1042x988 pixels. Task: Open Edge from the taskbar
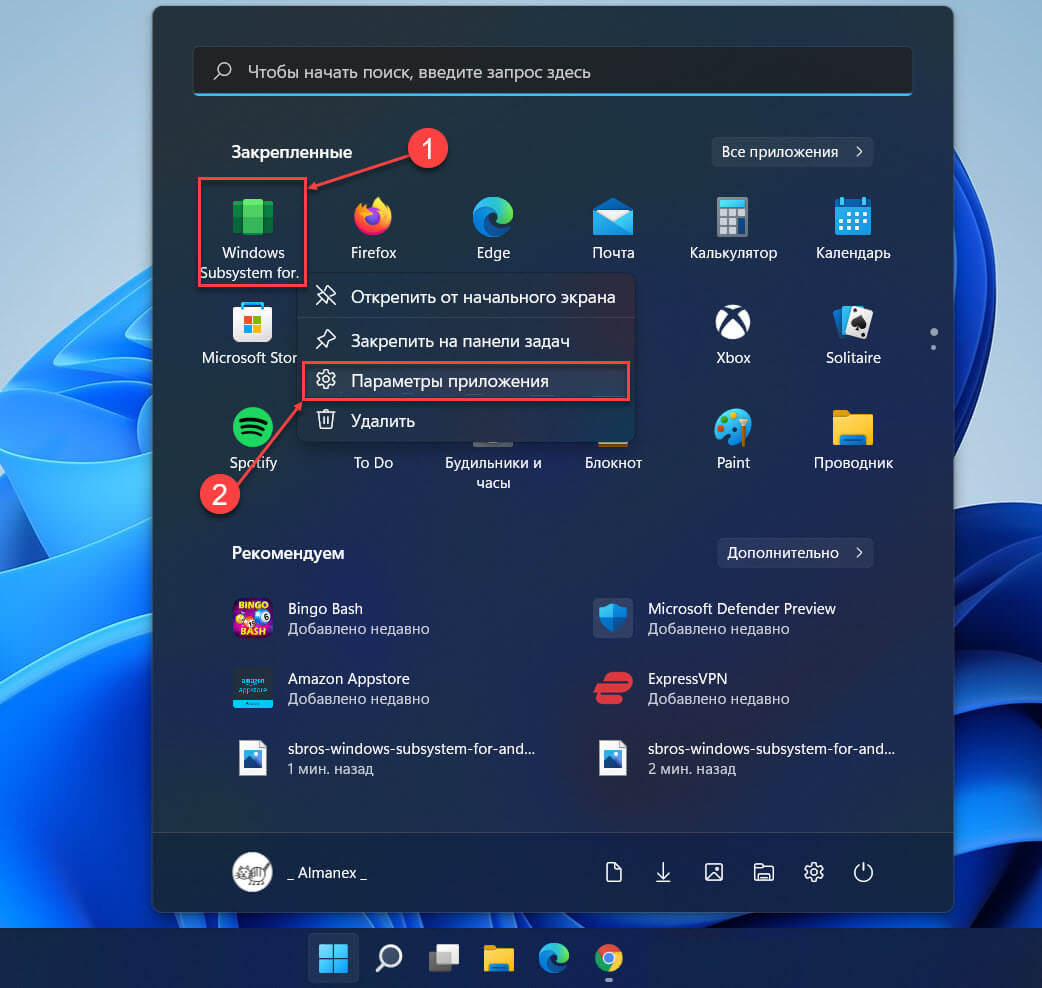[554, 957]
